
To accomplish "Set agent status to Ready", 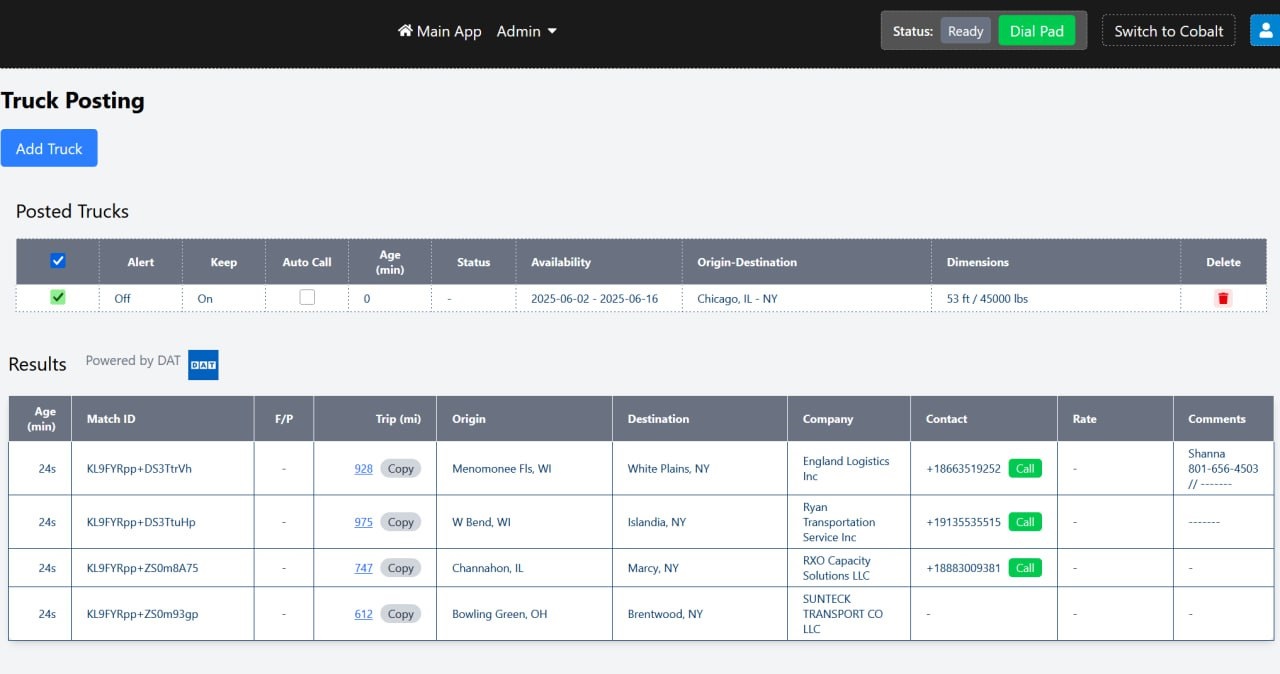I will (x=964, y=30).
